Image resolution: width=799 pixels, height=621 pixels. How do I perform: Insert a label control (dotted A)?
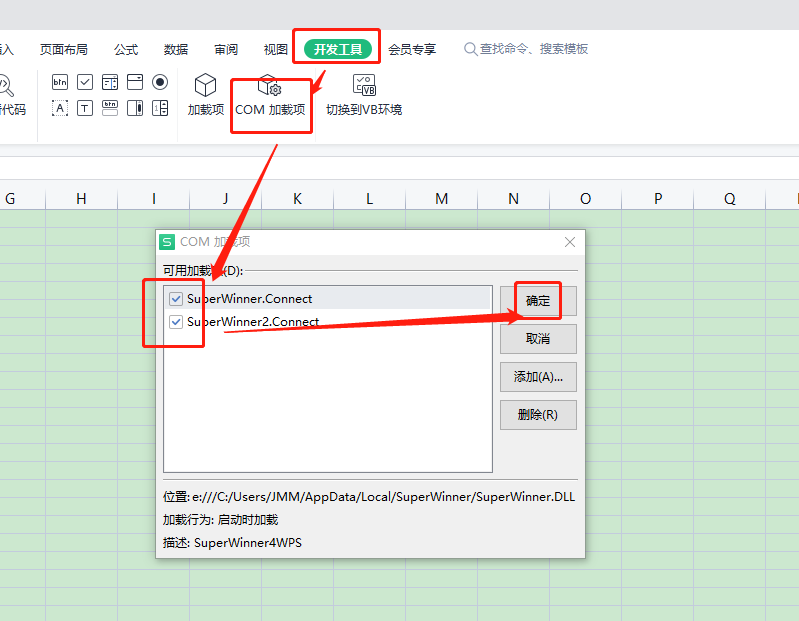point(60,107)
